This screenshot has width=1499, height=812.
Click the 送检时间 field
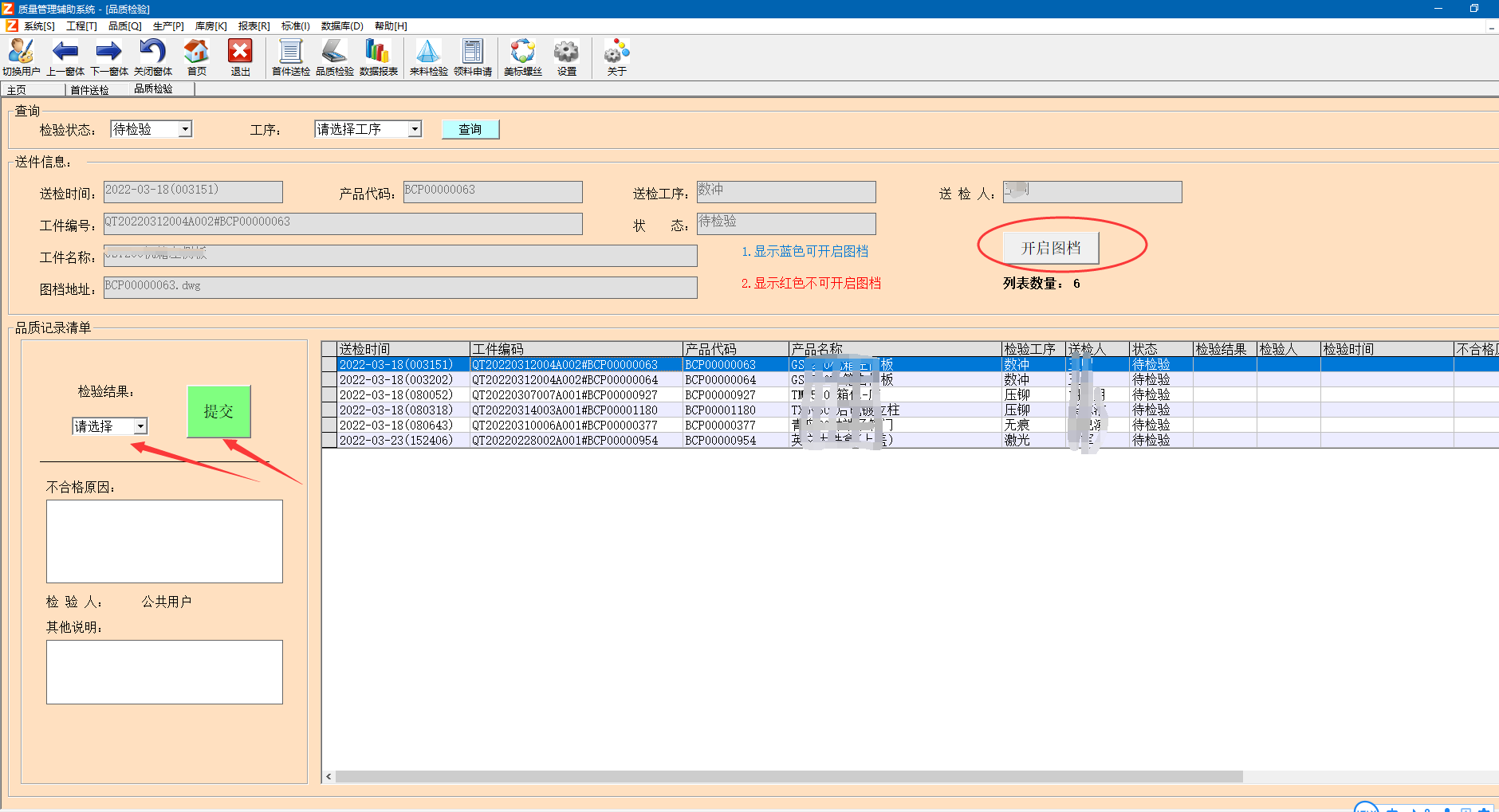[193, 191]
